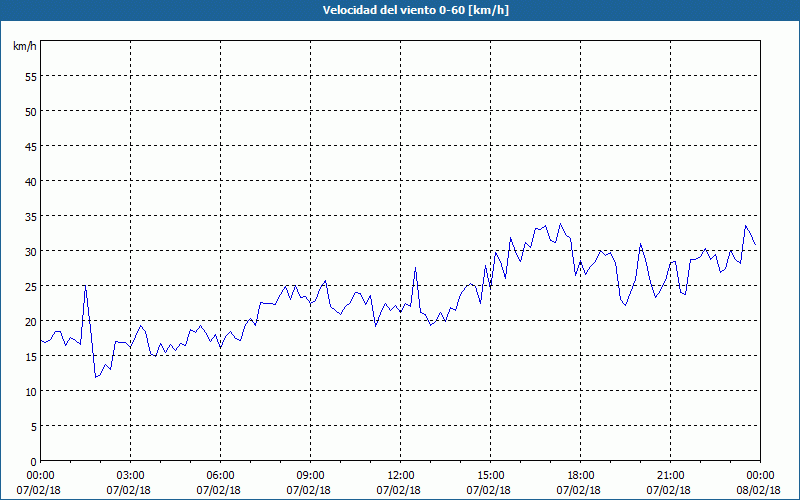Select the y-axis label '20'
Image resolution: width=800 pixels, height=500 pixels.
(x=31, y=321)
